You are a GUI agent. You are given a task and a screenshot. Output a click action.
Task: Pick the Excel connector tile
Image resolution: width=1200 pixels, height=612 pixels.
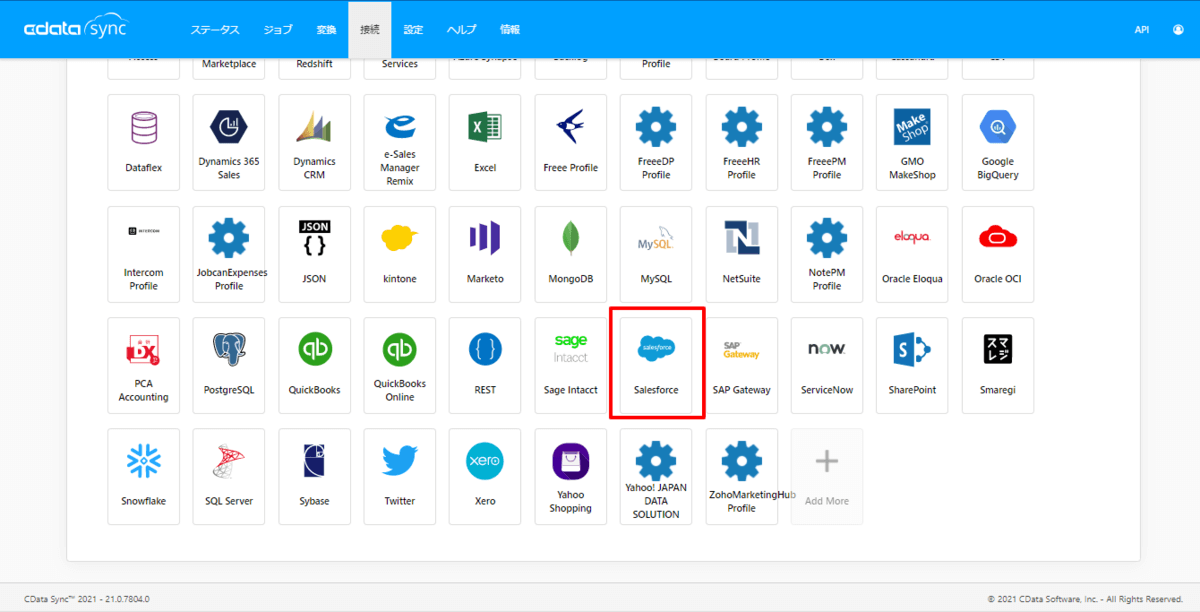[485, 142]
